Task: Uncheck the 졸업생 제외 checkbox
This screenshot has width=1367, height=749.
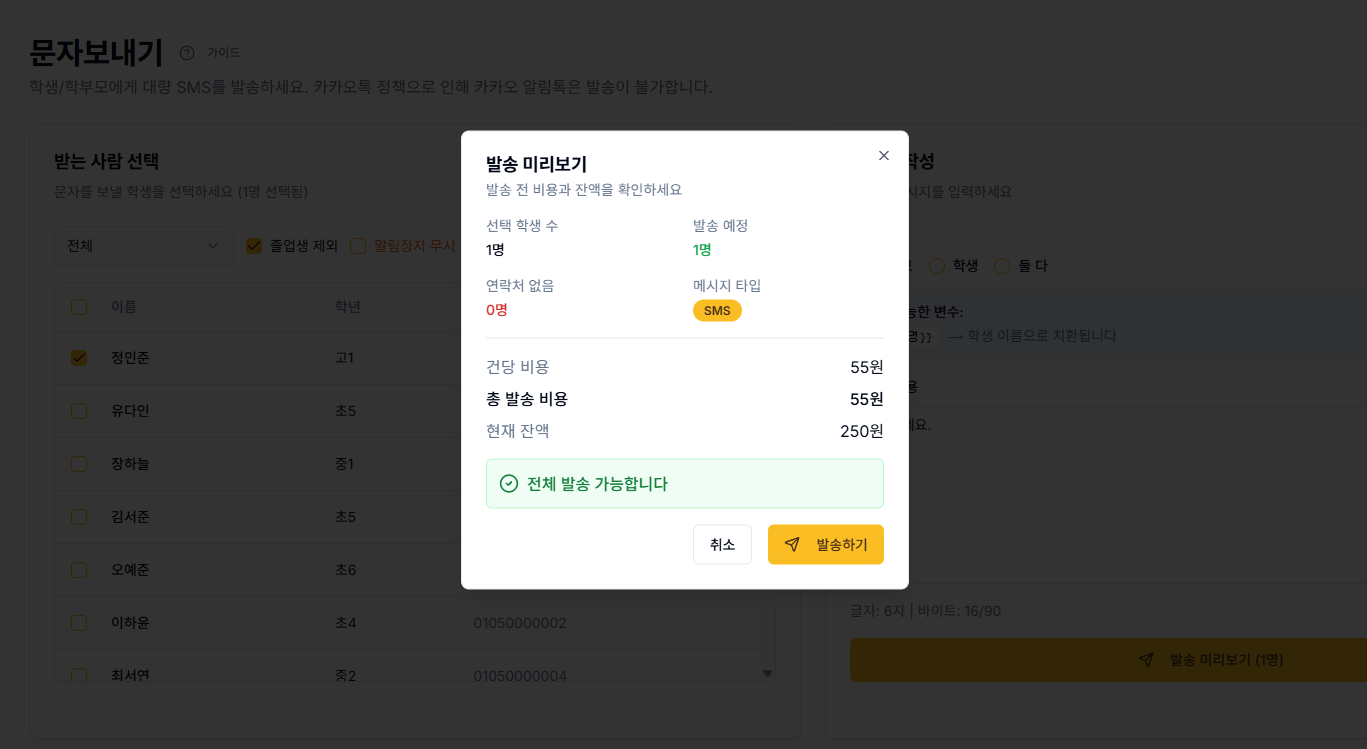Action: (x=254, y=245)
